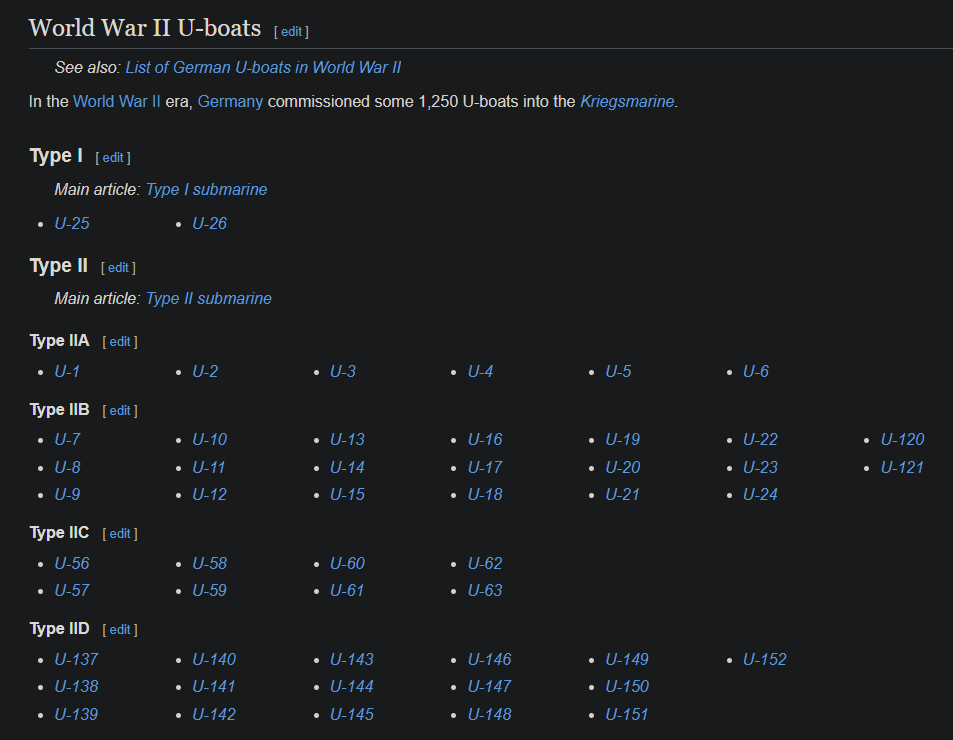Open the U-21 link
Screen dimensions: 953x740
622,495
